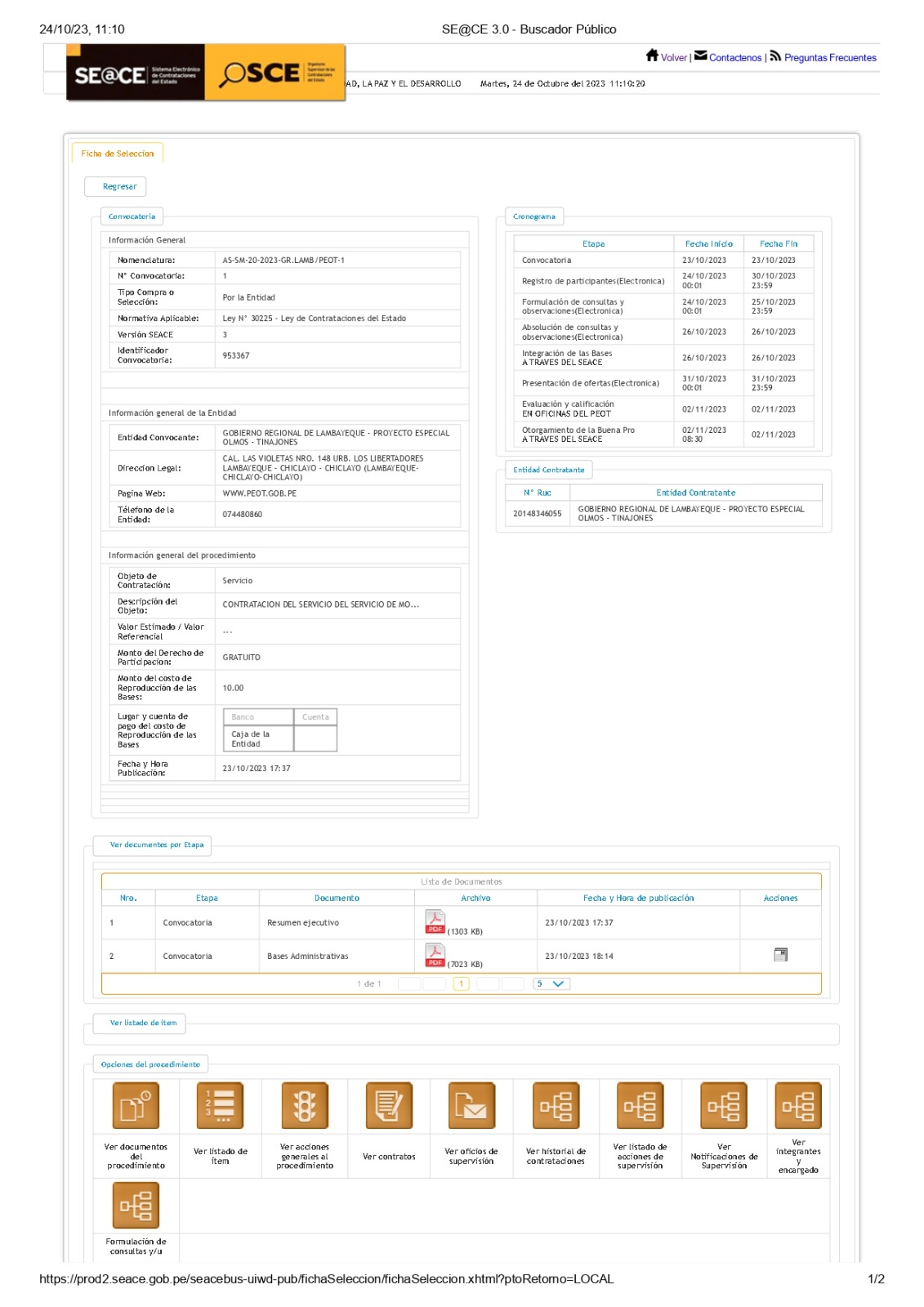
Task: Sort documents by the Nro. column header
Action: pos(128,898)
